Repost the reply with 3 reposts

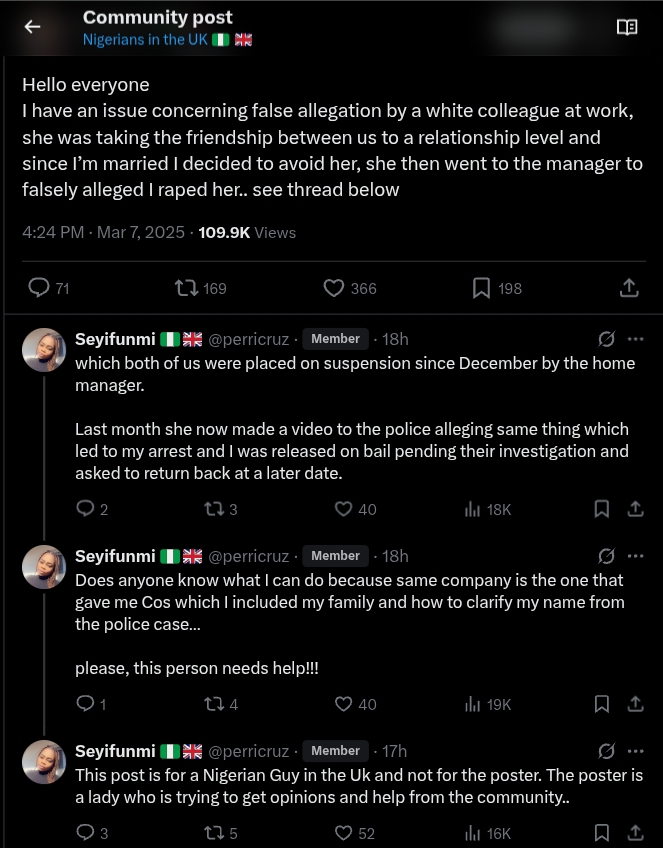[x=213, y=509]
